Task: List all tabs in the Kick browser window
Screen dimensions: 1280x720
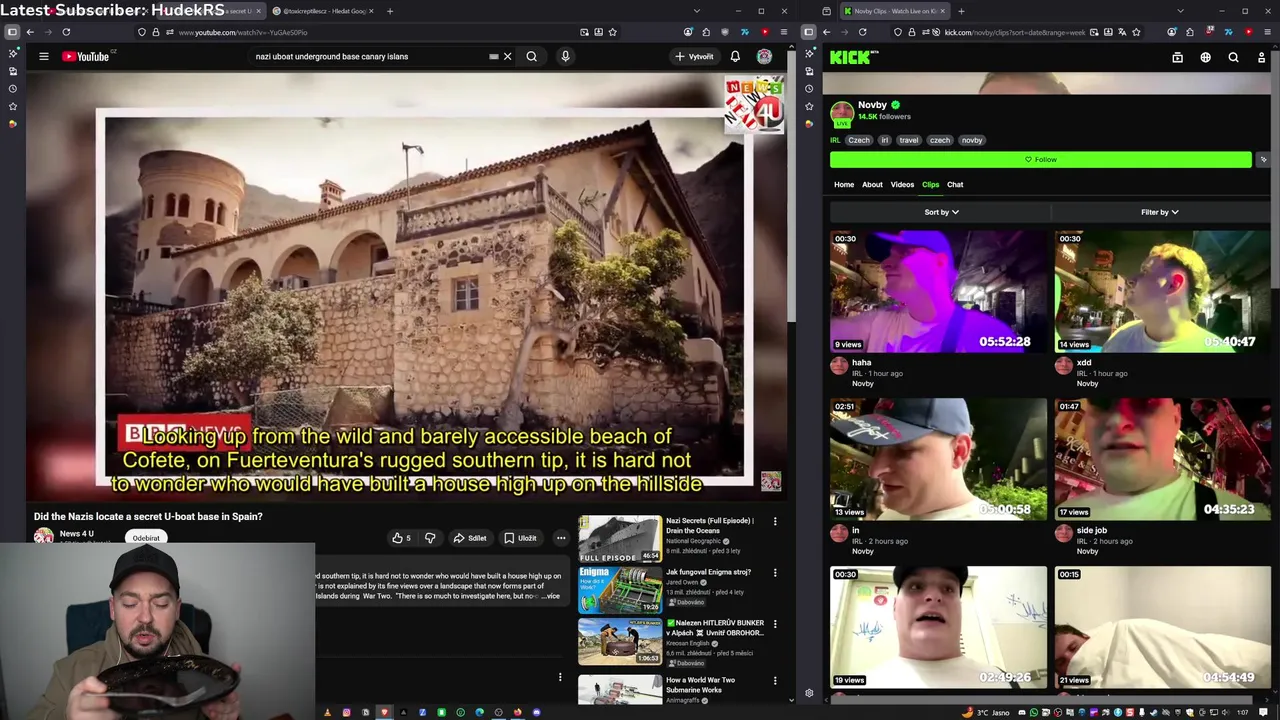Action: coord(1180,11)
